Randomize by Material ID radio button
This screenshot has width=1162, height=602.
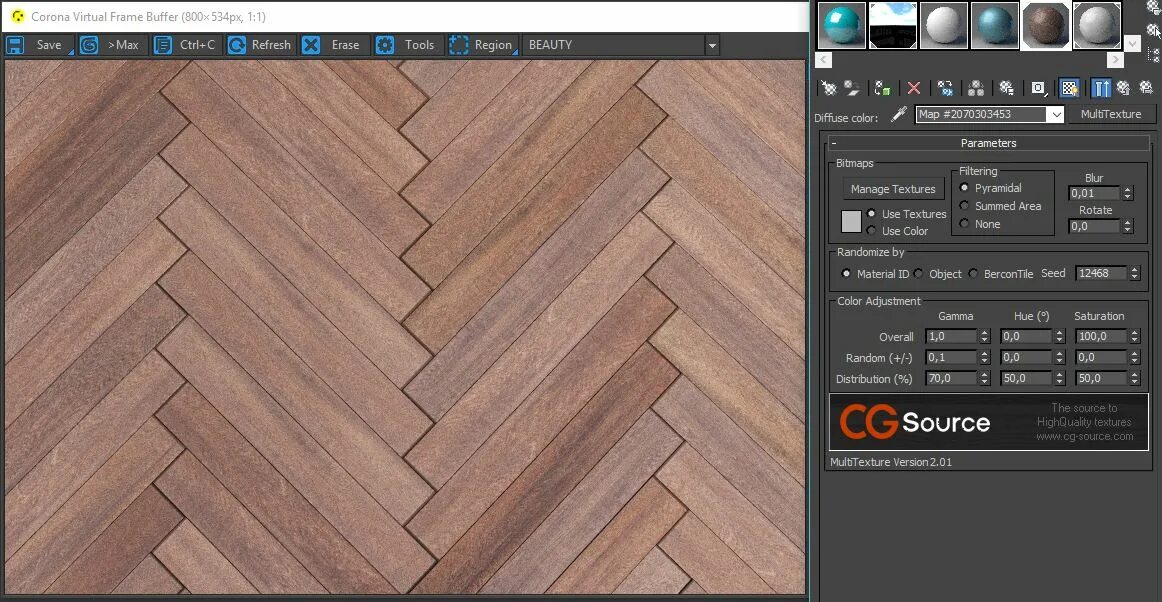pyautogui.click(x=875, y=274)
